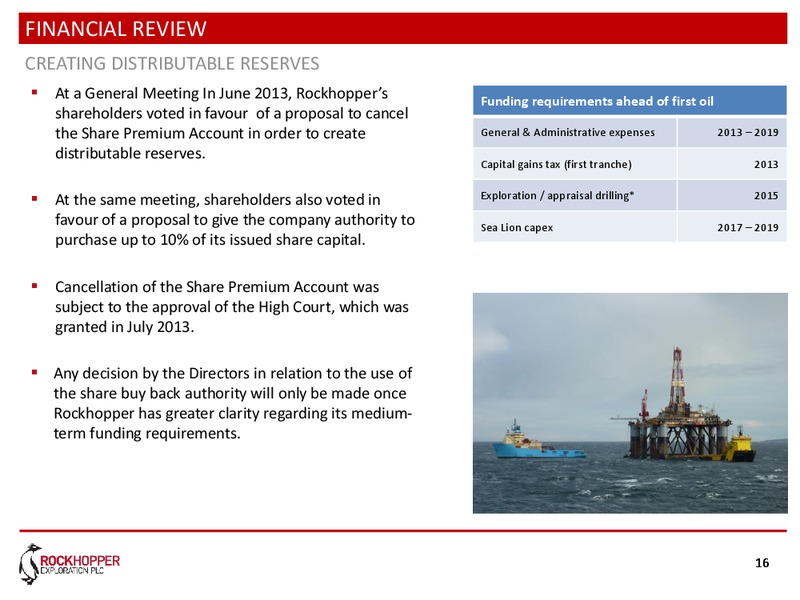Select the 'General & Administrative expenses' cell

click(x=574, y=133)
